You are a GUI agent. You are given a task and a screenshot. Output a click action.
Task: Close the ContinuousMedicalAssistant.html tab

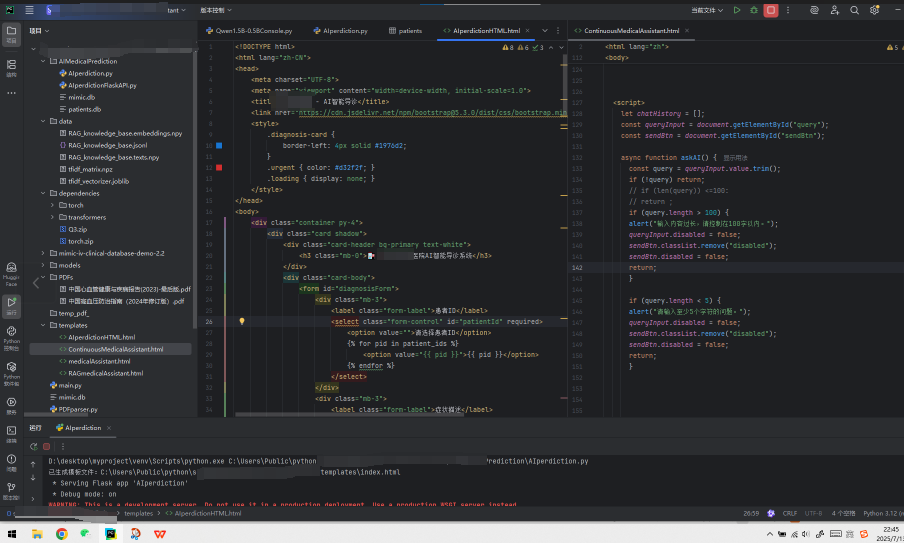[687, 31]
